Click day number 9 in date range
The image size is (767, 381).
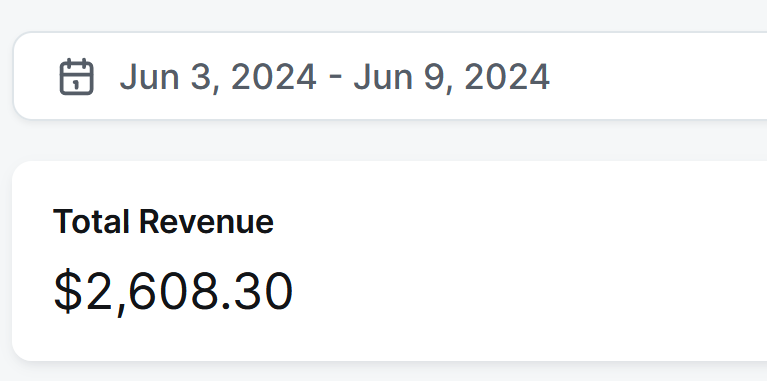click(x=434, y=77)
